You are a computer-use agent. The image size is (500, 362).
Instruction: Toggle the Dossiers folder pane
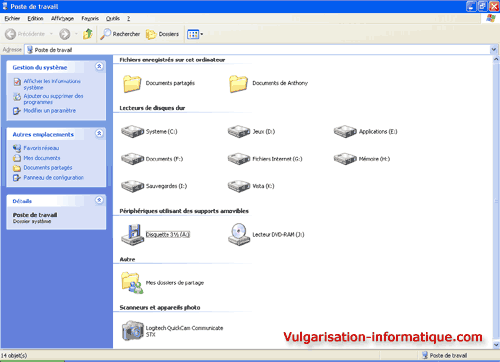162,34
